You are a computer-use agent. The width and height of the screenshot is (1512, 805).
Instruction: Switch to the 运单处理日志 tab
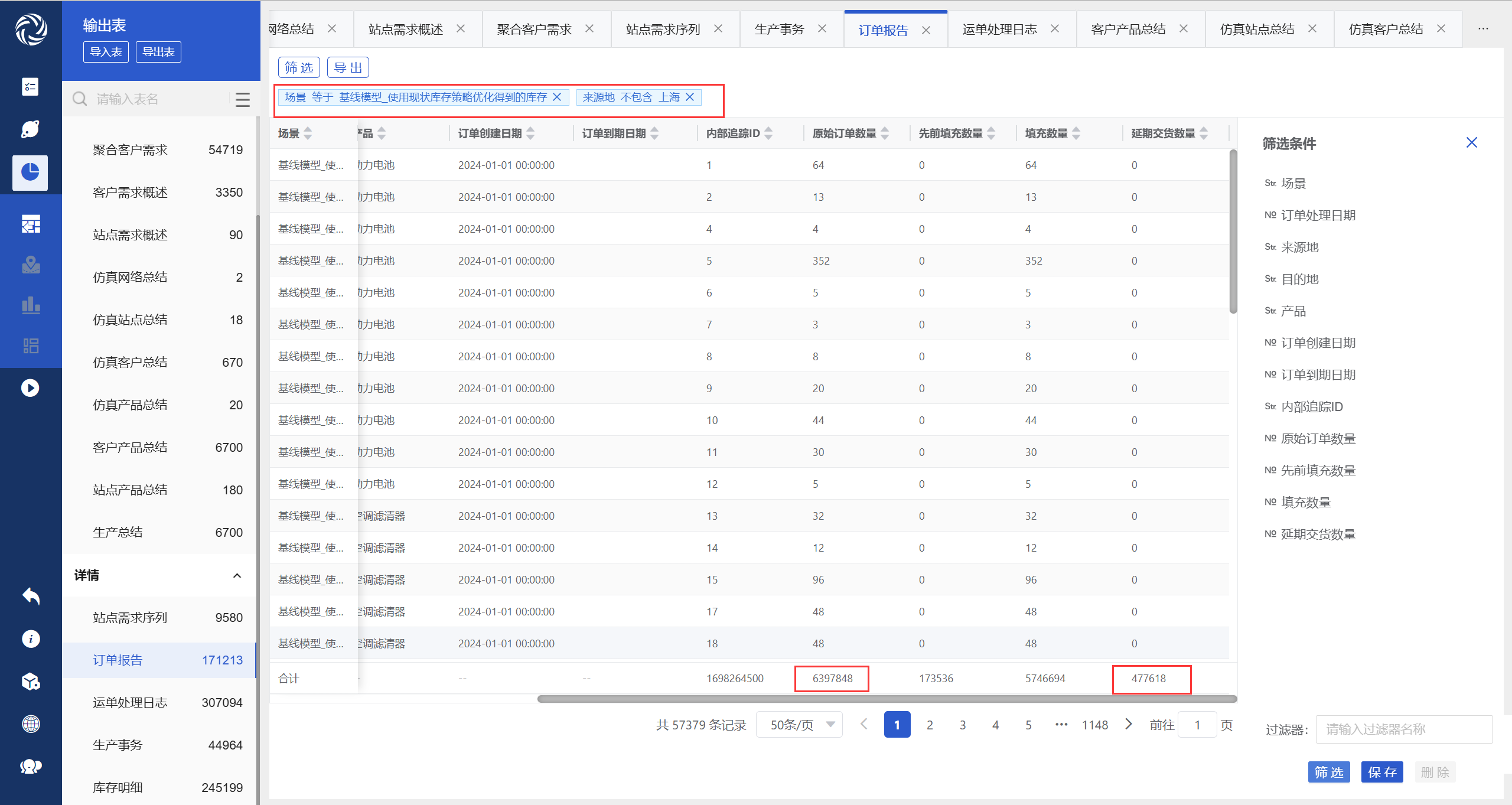pos(999,30)
